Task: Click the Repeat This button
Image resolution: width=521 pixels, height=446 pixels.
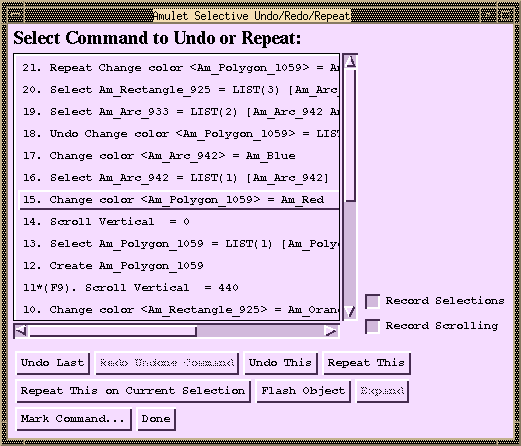Action: coord(366,363)
